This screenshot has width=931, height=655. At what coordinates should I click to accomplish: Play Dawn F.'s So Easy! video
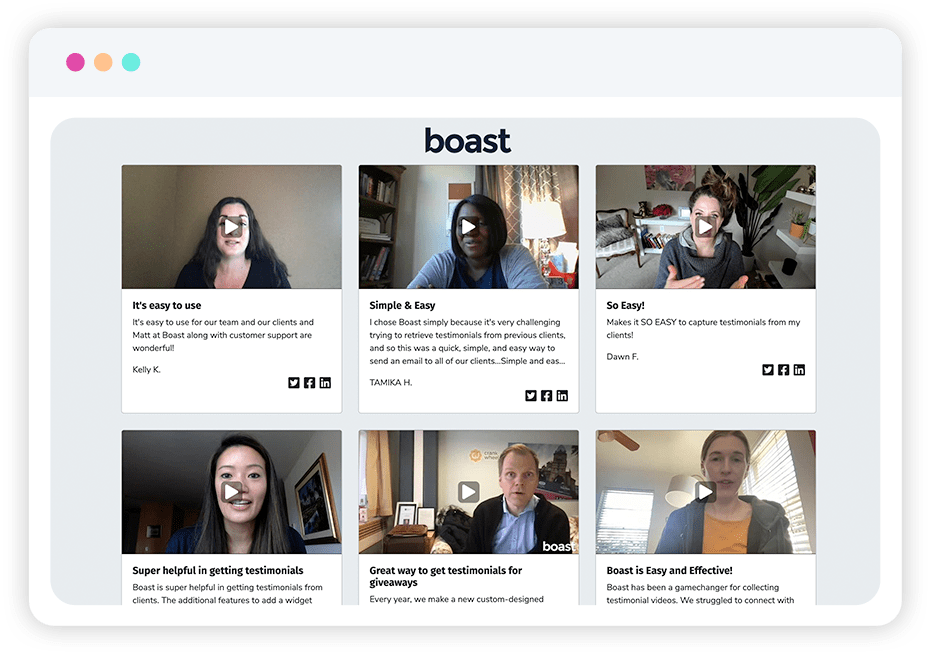tap(705, 227)
